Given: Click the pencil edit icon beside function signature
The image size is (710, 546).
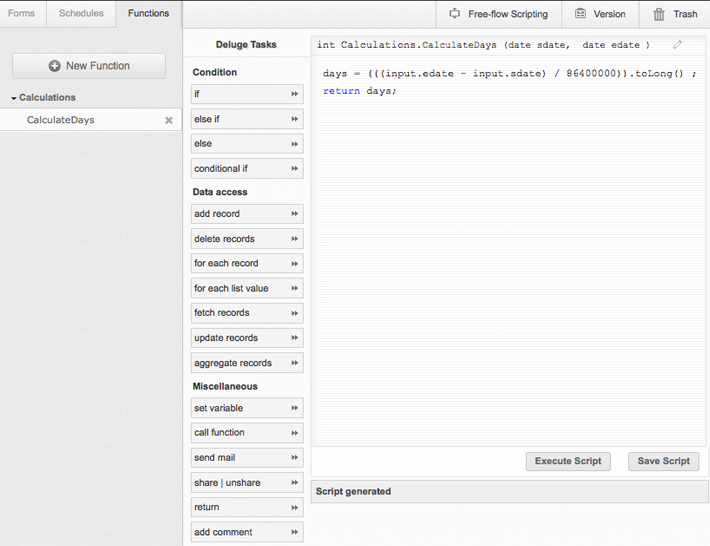Looking at the screenshot, I should tap(677, 44).
